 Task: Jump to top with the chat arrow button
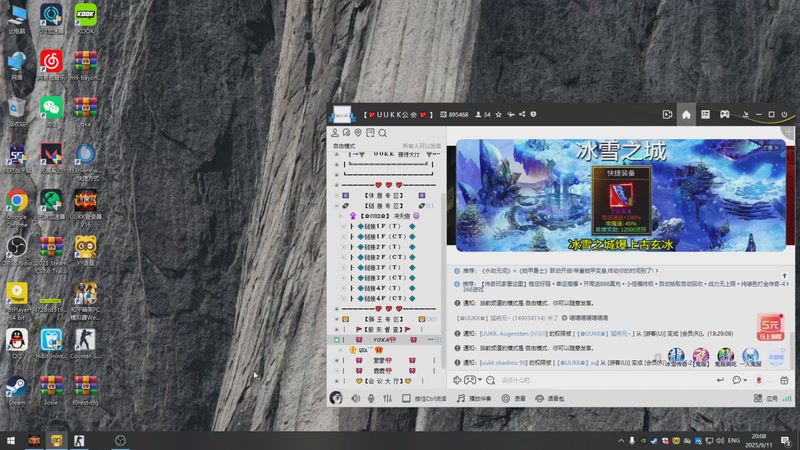785,276
